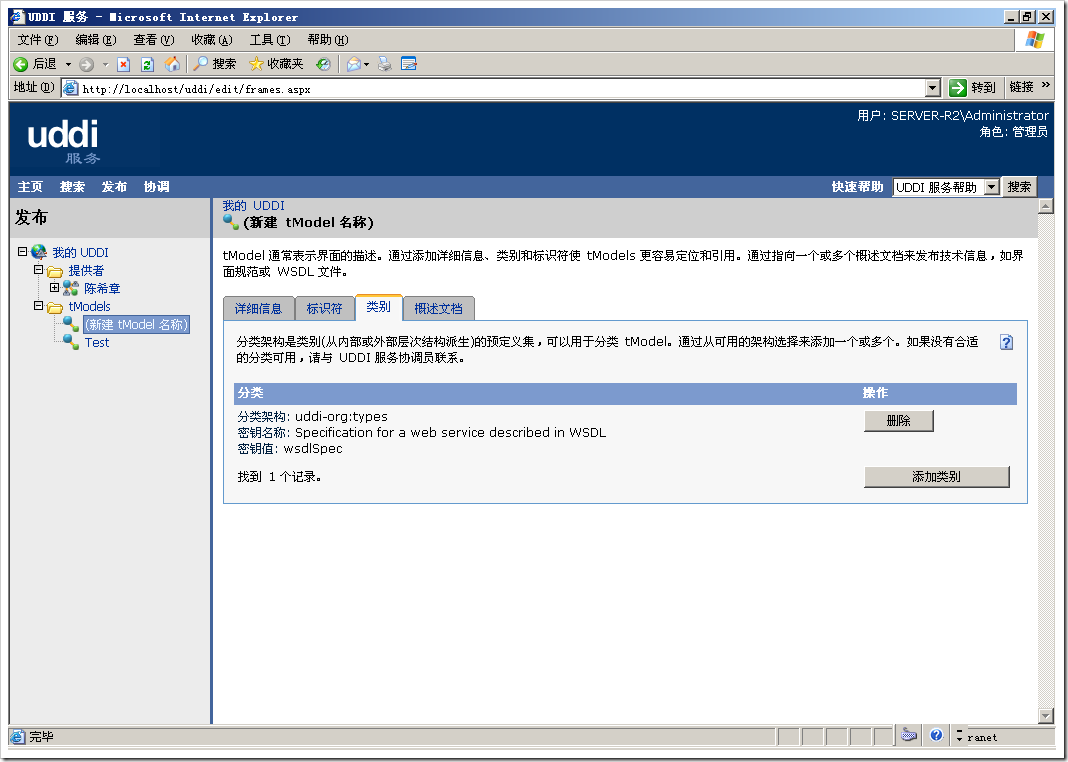The width and height of the screenshot is (1068, 762).
Task: Open the 工具(T) menu
Action: [270, 40]
